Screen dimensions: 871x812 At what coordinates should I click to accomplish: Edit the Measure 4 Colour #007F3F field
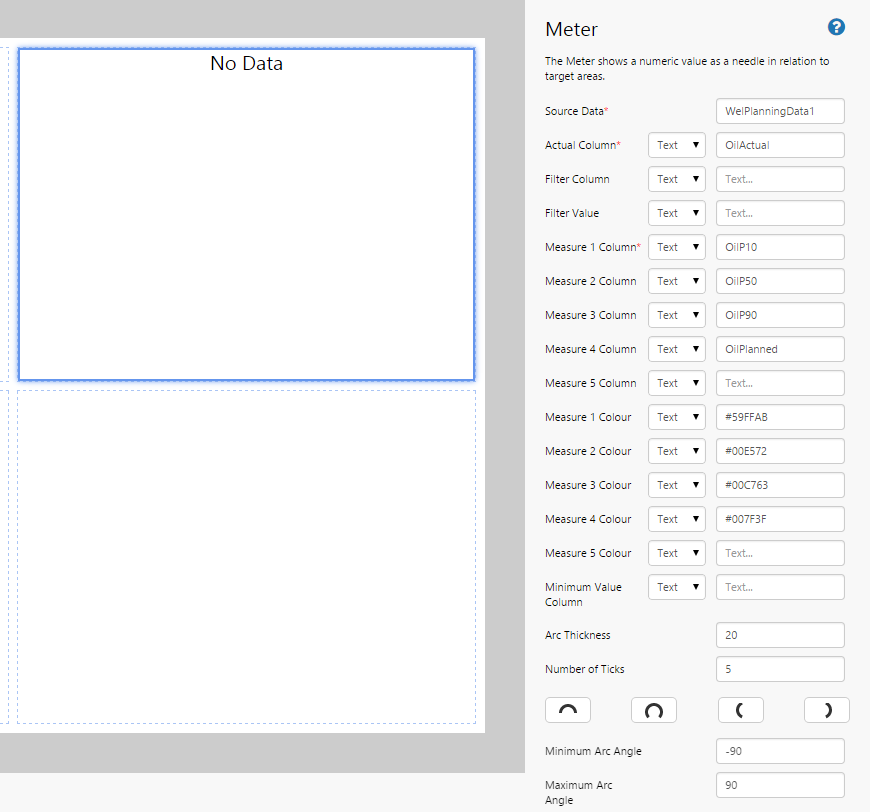(780, 519)
